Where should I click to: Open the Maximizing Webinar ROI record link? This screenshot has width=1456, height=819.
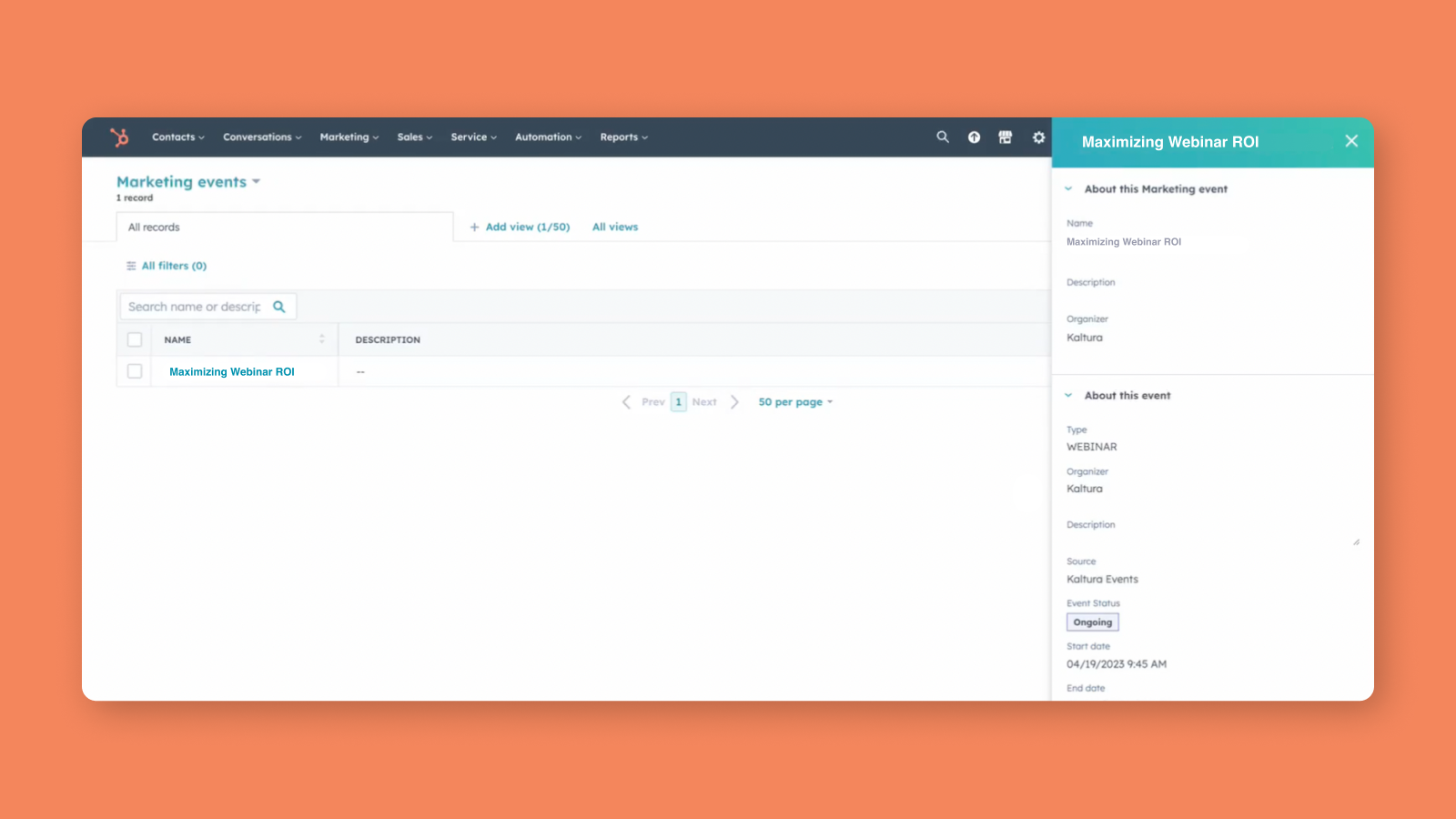(232, 372)
